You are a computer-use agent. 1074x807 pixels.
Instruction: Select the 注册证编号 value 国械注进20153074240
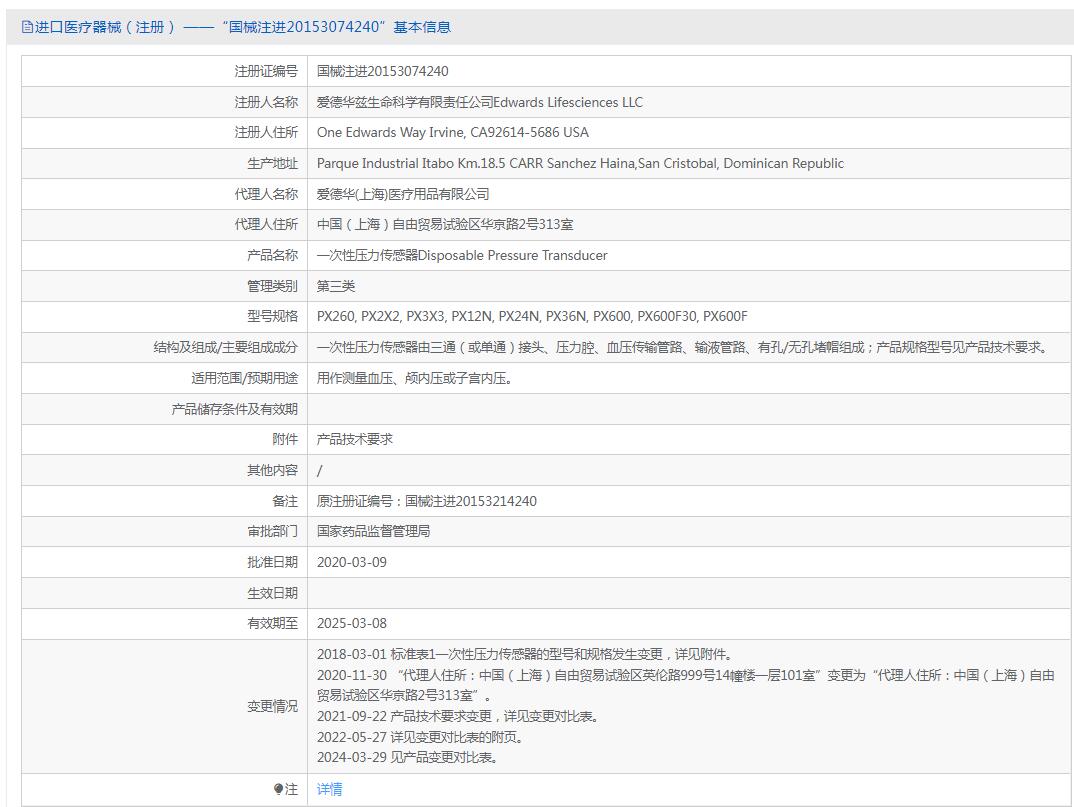(x=383, y=71)
